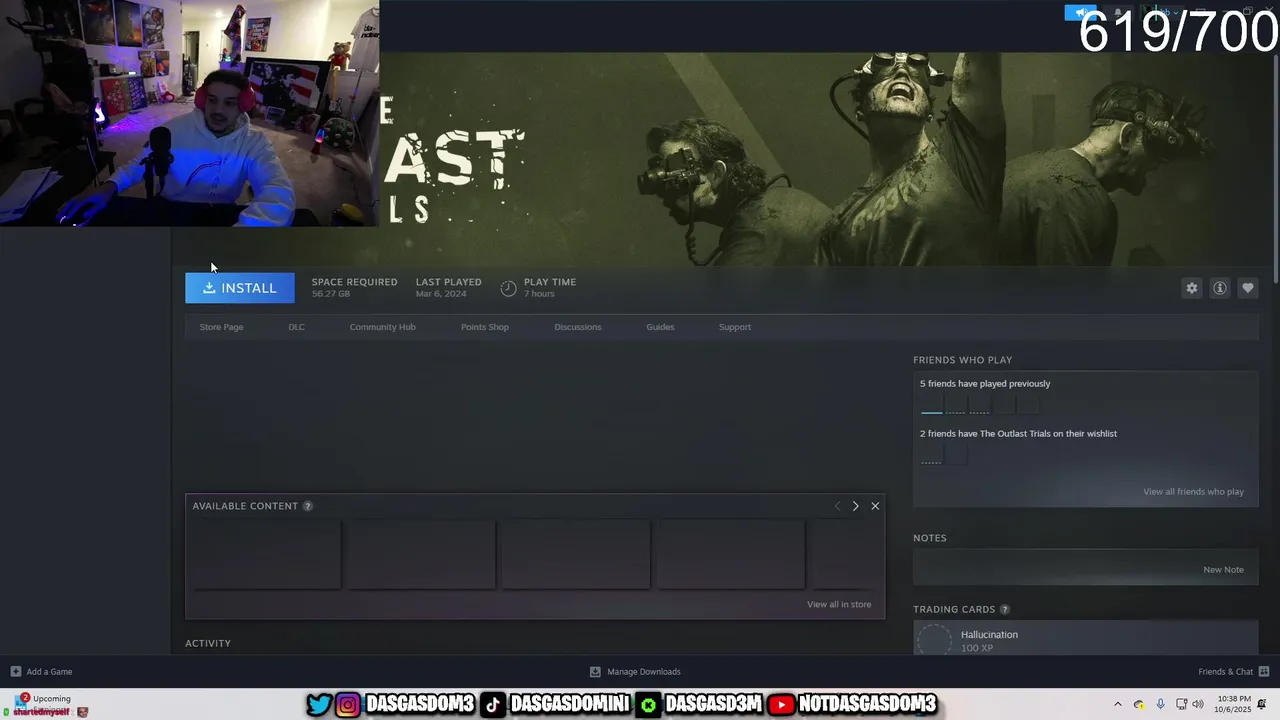Open the Upcoming widget on the taskbar

coord(44,704)
